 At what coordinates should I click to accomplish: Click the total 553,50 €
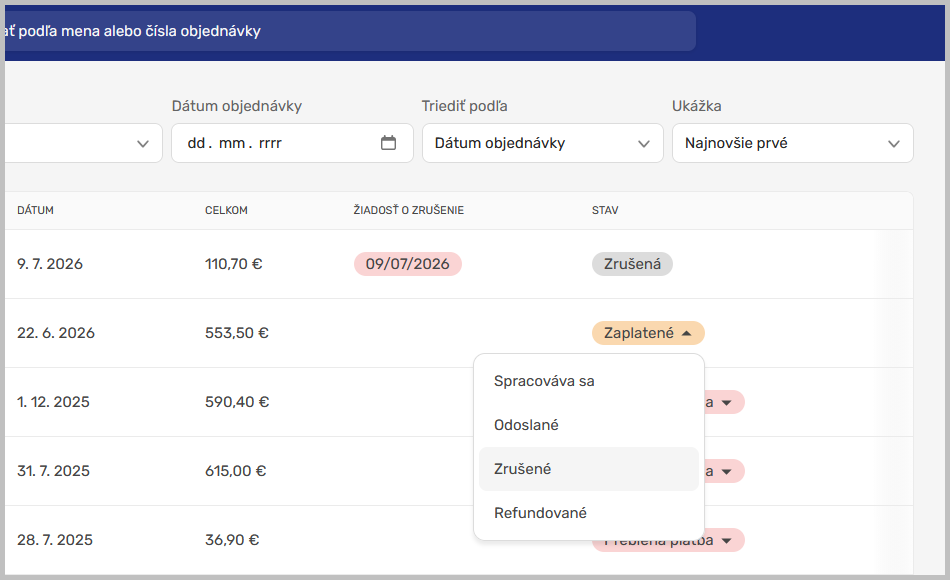pos(237,333)
